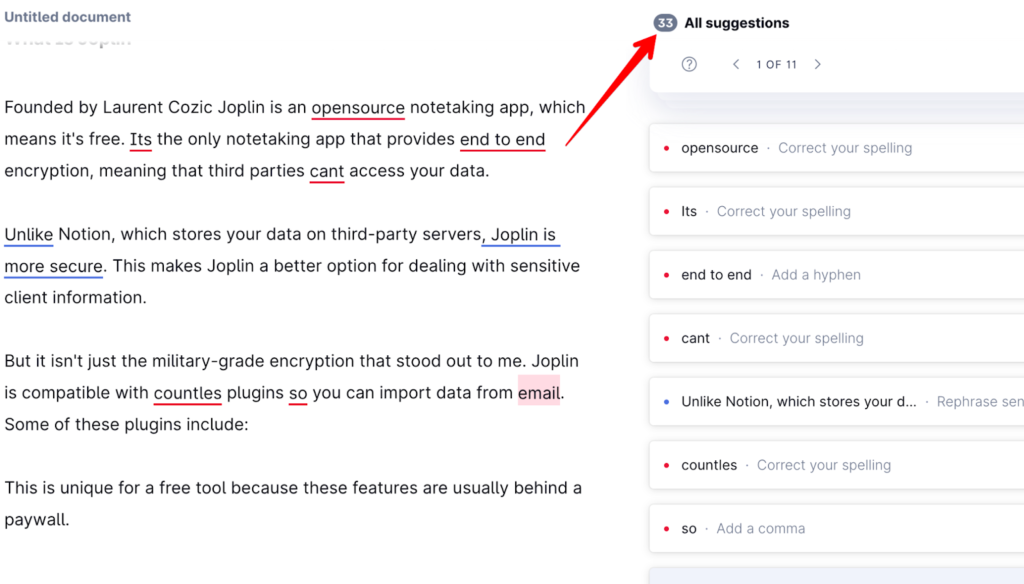Click the underlined word "opensource" in document

358,107
